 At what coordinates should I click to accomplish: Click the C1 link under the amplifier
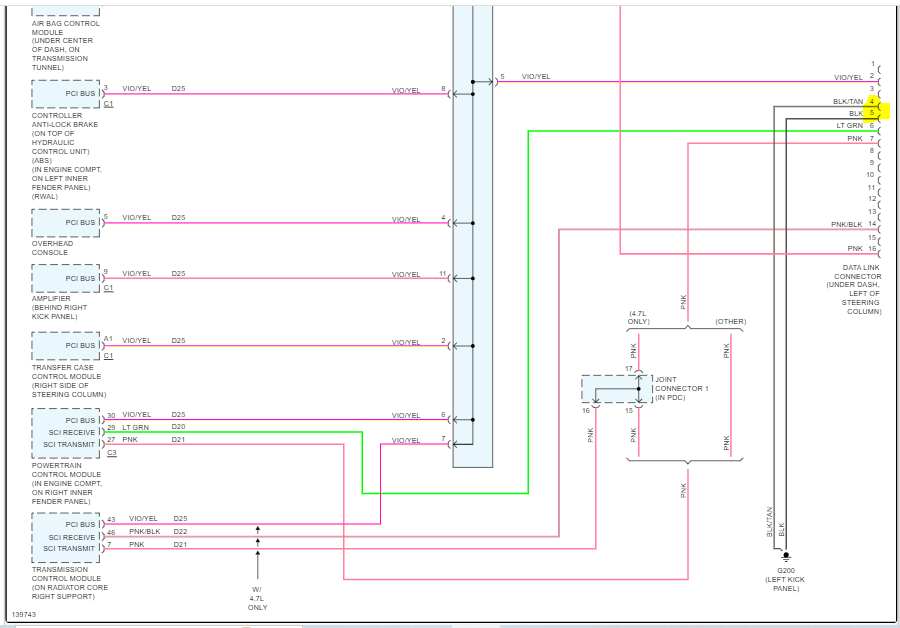click(x=108, y=288)
